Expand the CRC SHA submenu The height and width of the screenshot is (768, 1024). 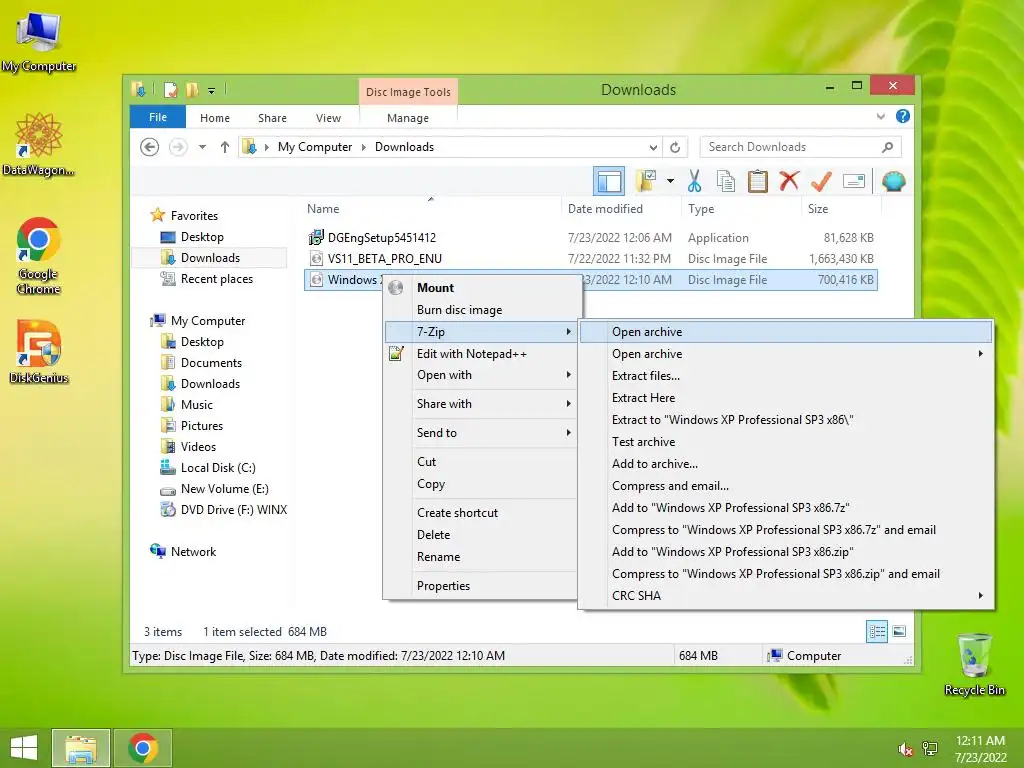(786, 596)
